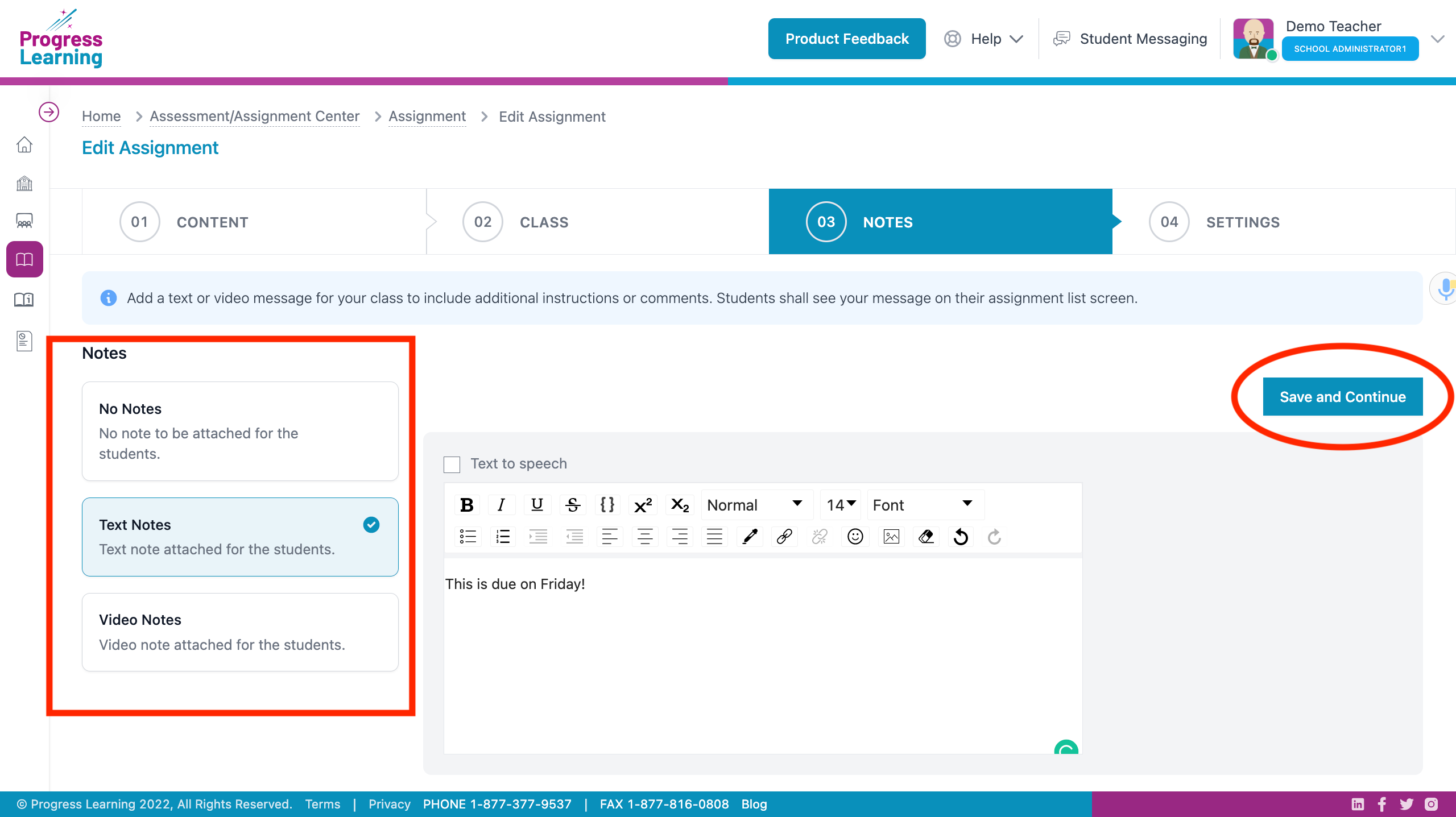Image resolution: width=1456 pixels, height=817 pixels.
Task: Open Home from sidebar icon
Action: 24,144
